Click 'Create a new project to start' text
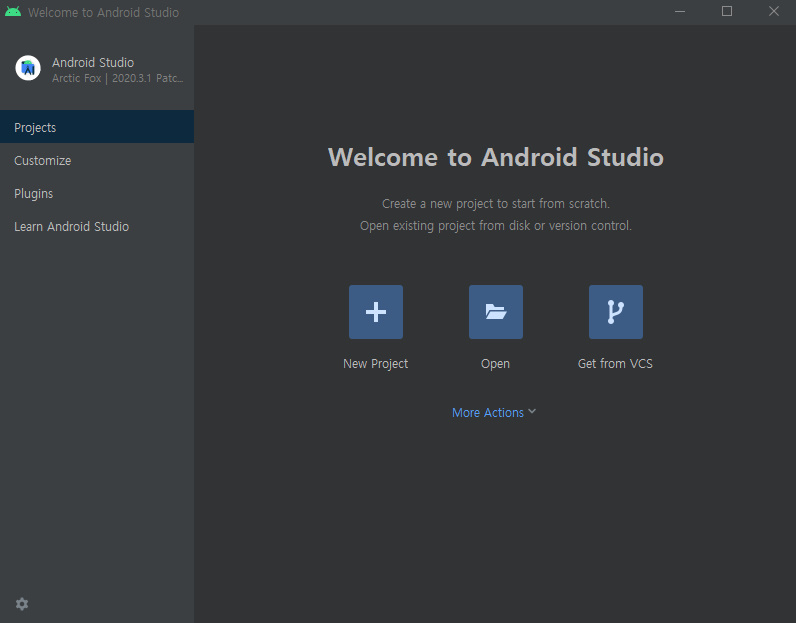The height and width of the screenshot is (623, 796). (x=496, y=204)
